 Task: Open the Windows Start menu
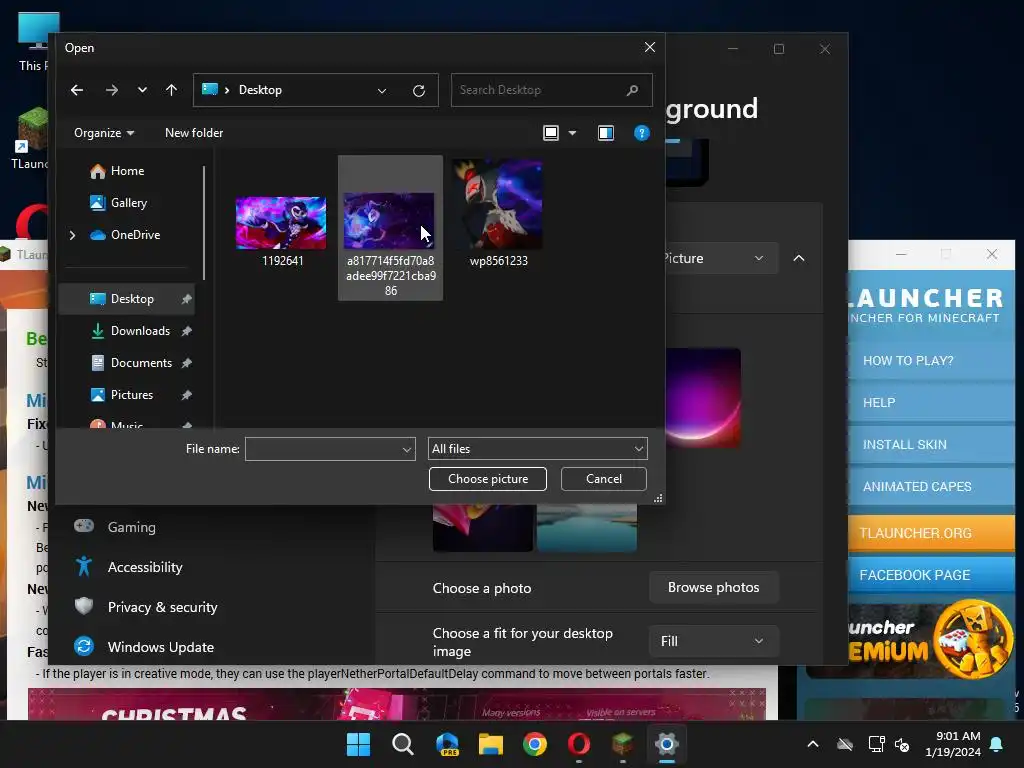coord(359,744)
